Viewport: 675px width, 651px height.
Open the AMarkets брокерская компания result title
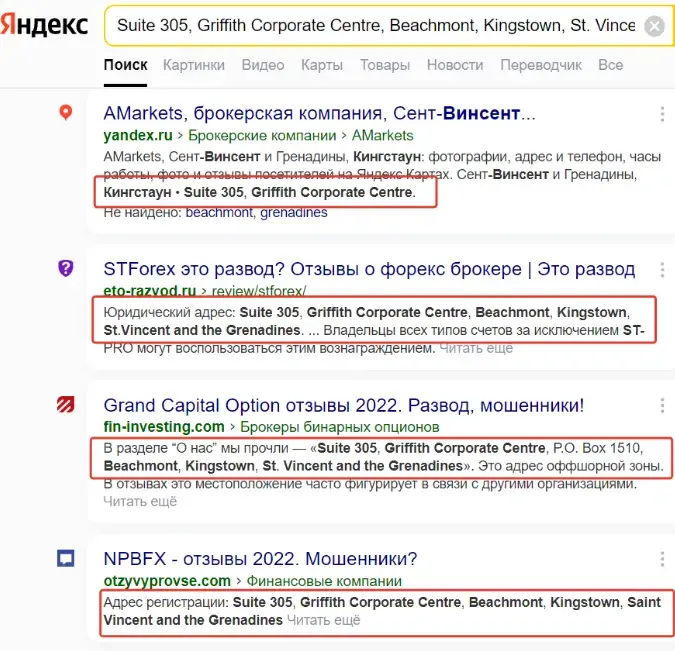point(319,113)
